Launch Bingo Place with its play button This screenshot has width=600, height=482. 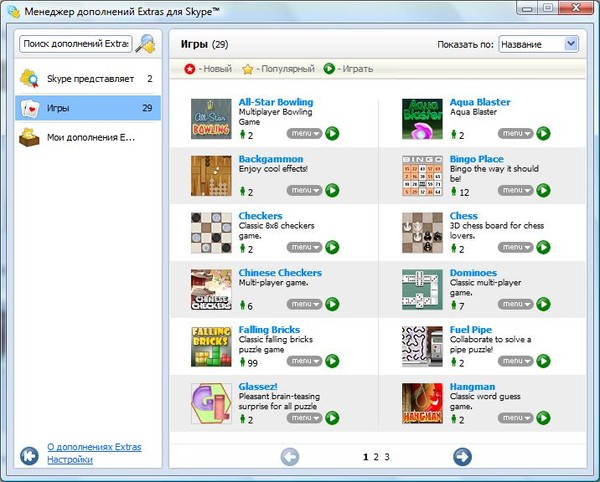click(x=543, y=190)
